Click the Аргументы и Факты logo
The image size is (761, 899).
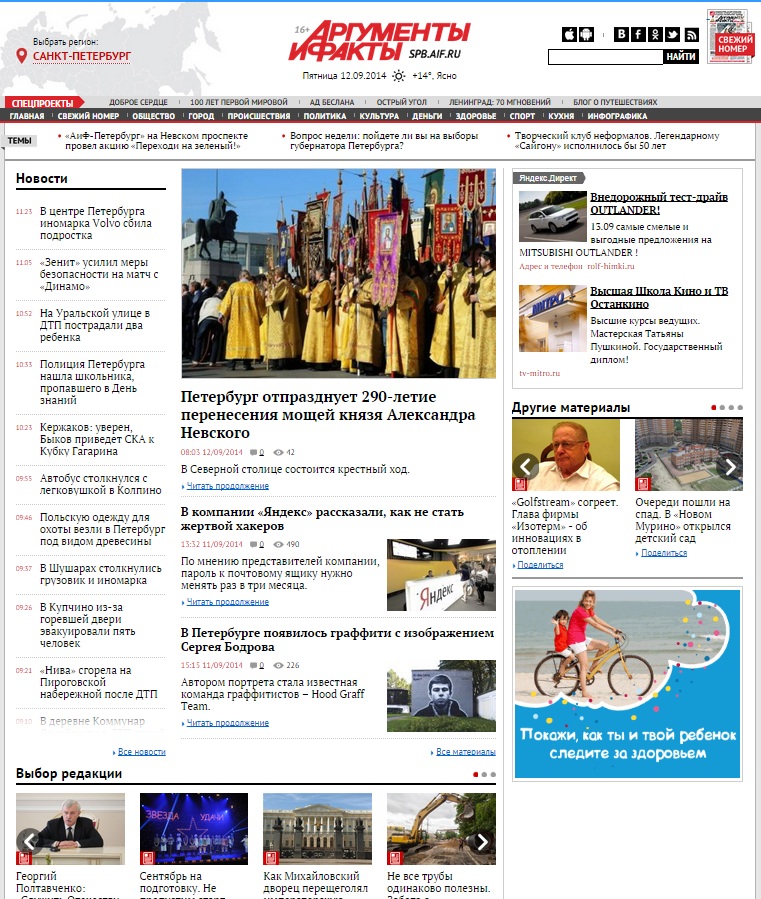(378, 41)
